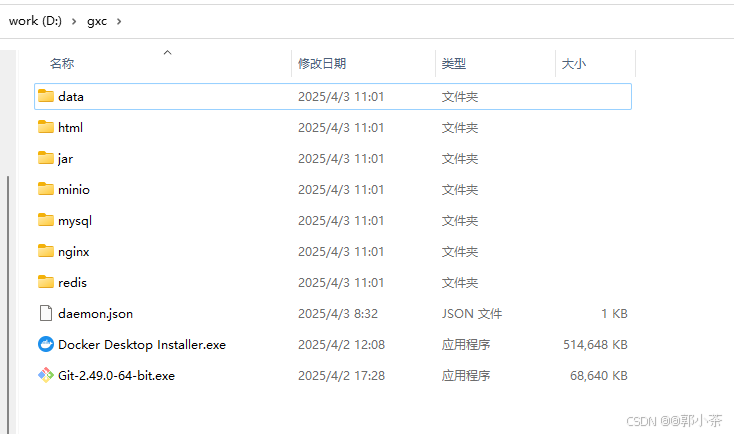Sort by 类型 column header
Image resolution: width=734 pixels, height=434 pixels.
pyautogui.click(x=454, y=63)
